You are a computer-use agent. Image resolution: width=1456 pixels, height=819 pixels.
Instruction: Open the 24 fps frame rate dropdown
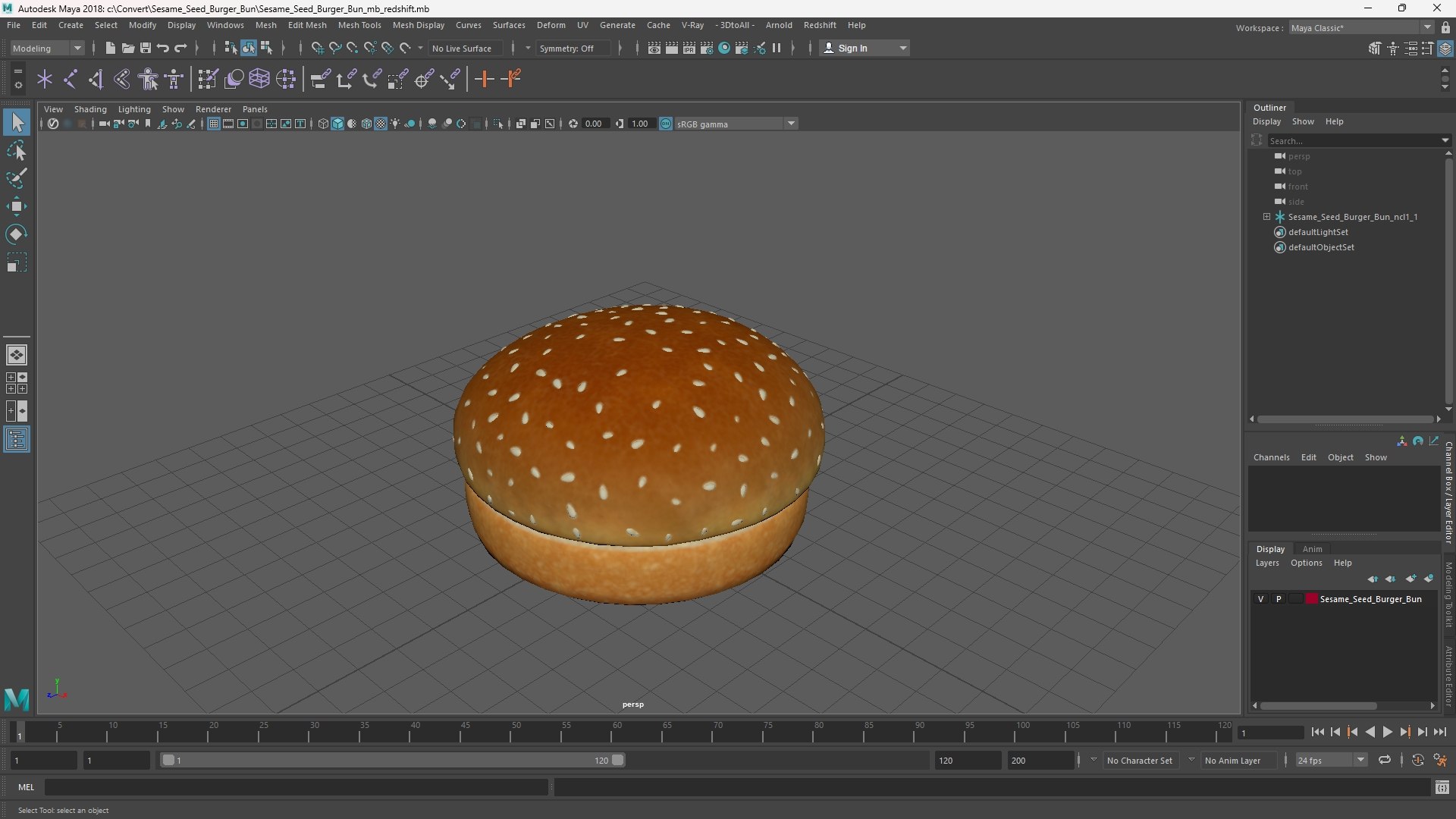(x=1331, y=760)
